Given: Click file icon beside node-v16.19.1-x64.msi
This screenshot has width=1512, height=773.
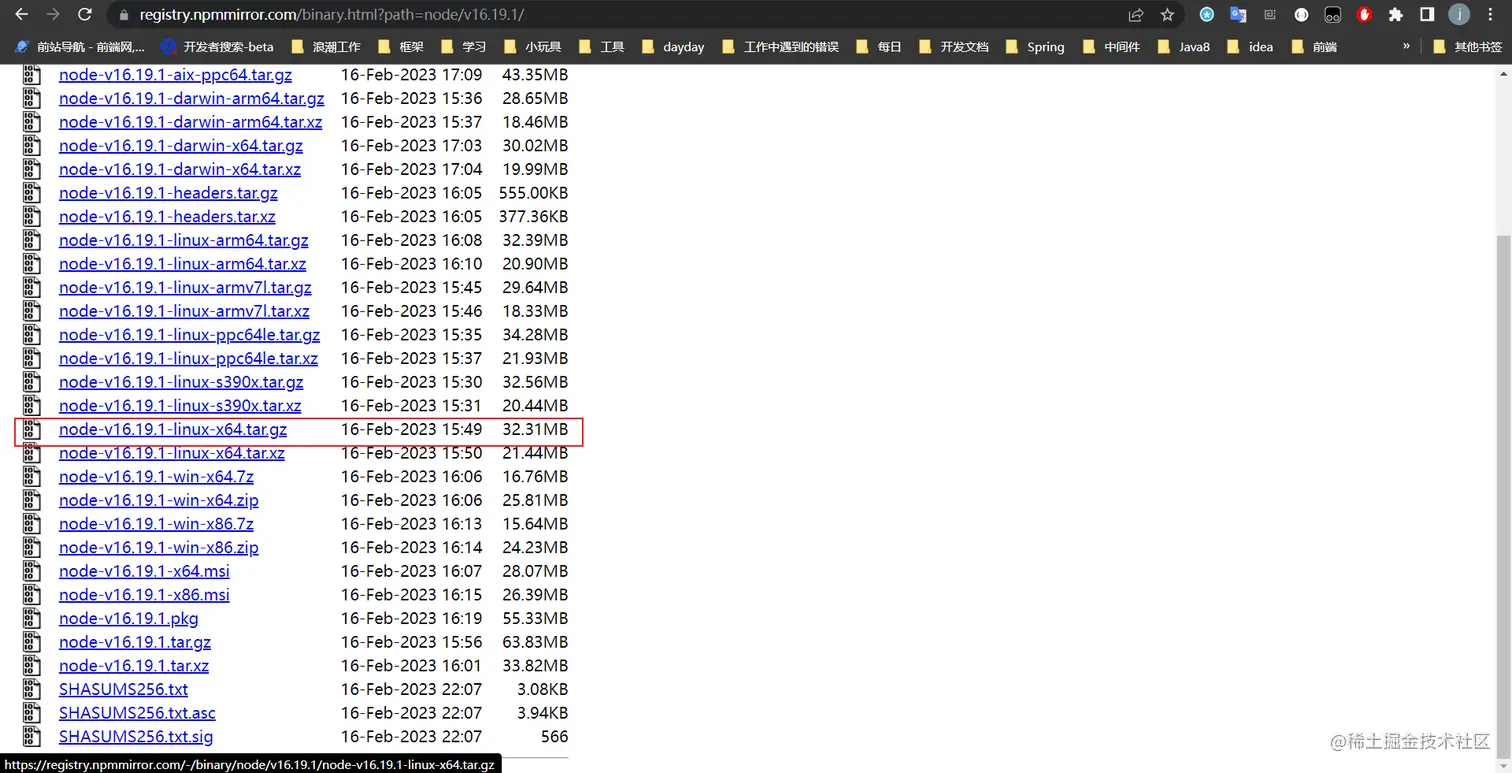Looking at the screenshot, I should (x=32, y=571).
